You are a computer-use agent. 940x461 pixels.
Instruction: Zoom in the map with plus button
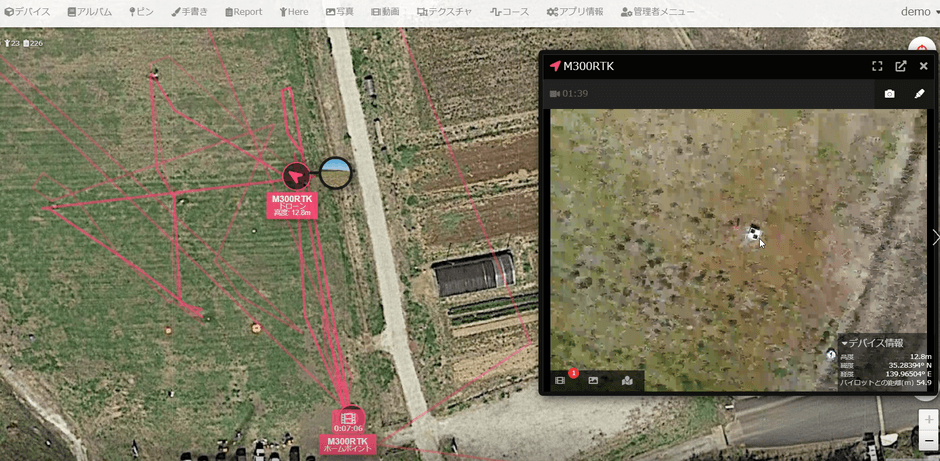(x=929, y=420)
